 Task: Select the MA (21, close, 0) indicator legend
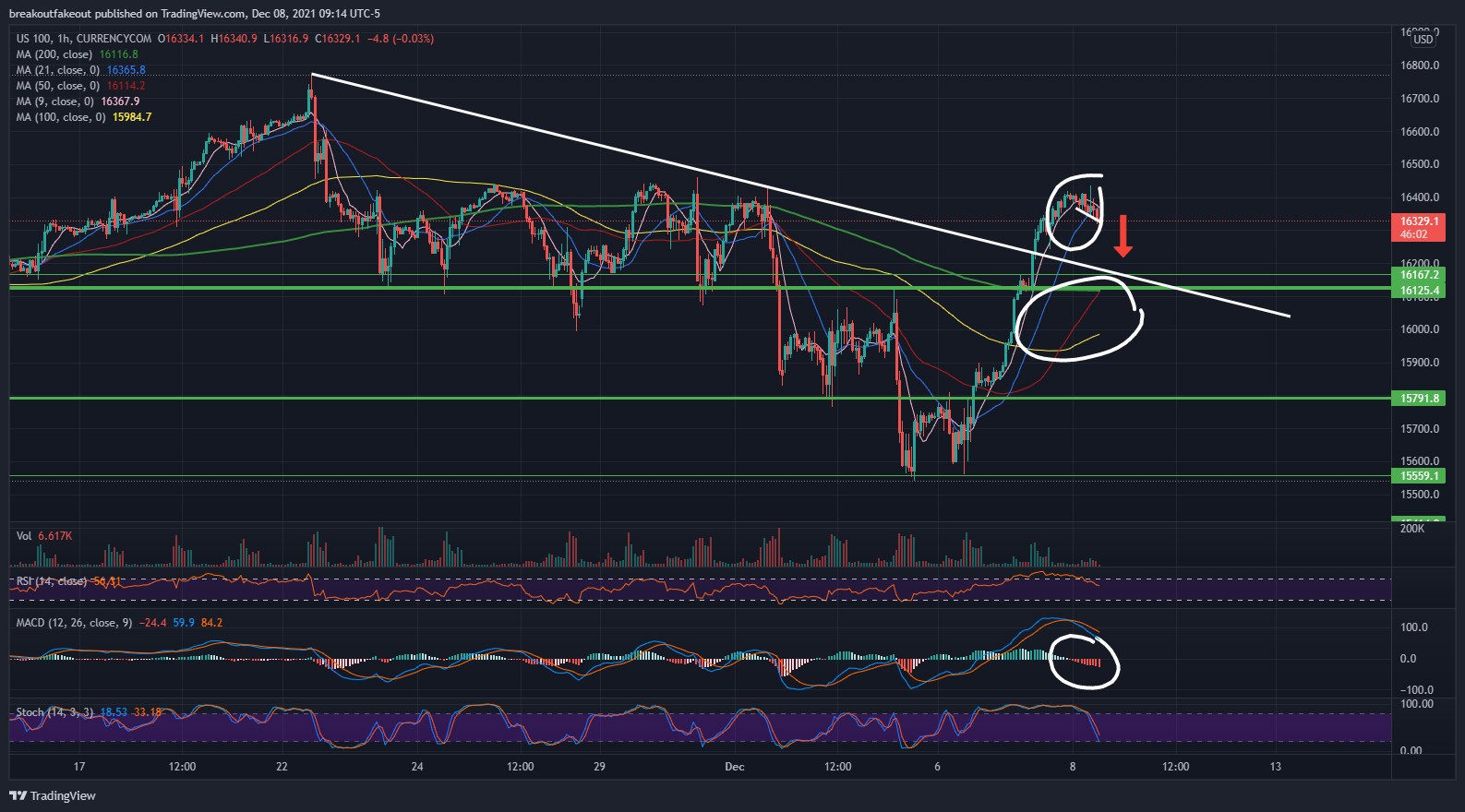click(x=57, y=70)
